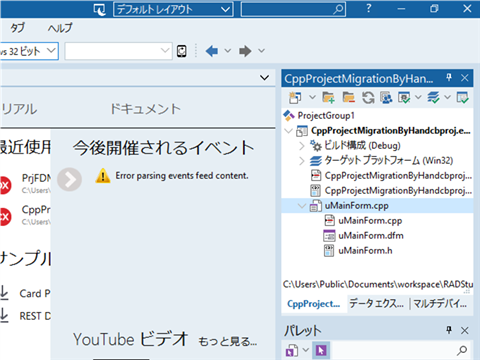Select the bold CppProjectMigrationByHandcbproj.e... project
The image size is (480, 360).
391,131
